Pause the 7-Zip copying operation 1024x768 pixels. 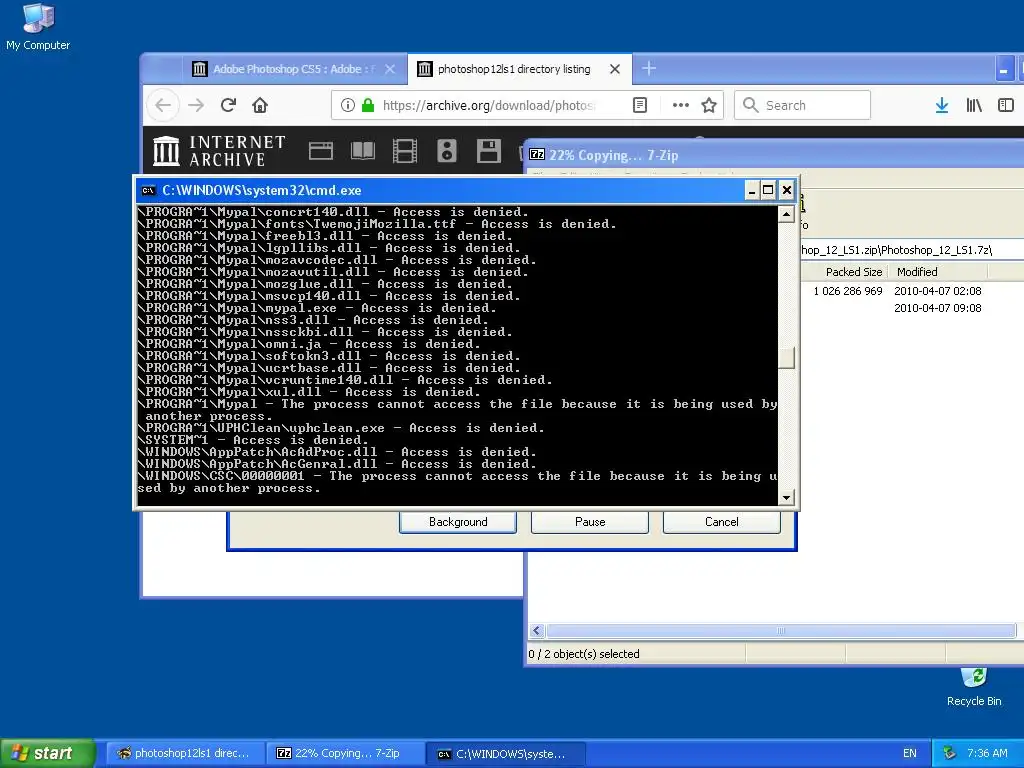(590, 522)
